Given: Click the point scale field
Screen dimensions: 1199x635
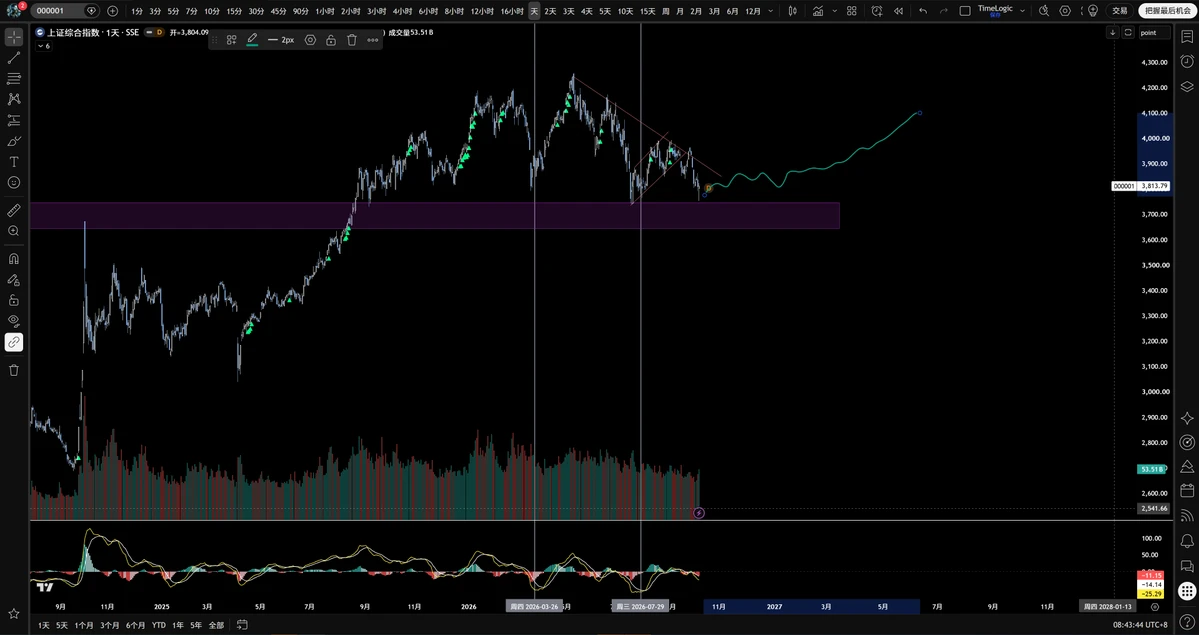Looking at the screenshot, I should [1154, 32].
